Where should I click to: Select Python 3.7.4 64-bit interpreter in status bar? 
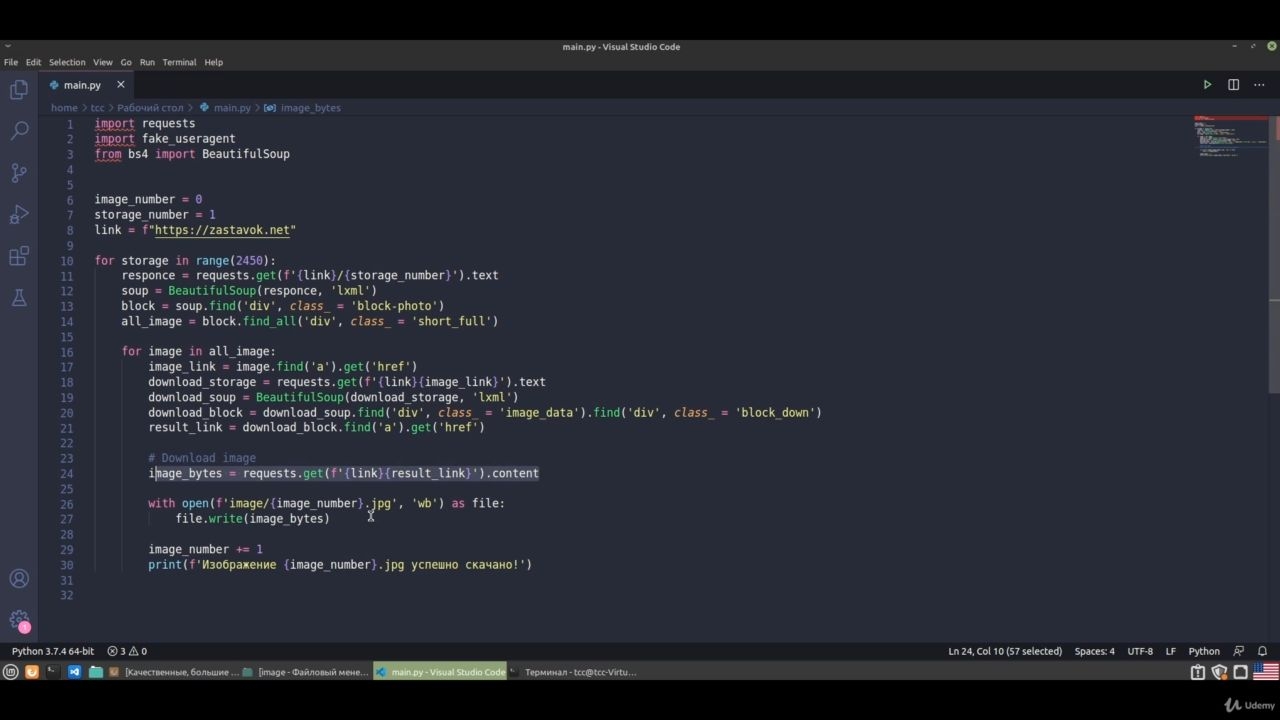click(53, 651)
